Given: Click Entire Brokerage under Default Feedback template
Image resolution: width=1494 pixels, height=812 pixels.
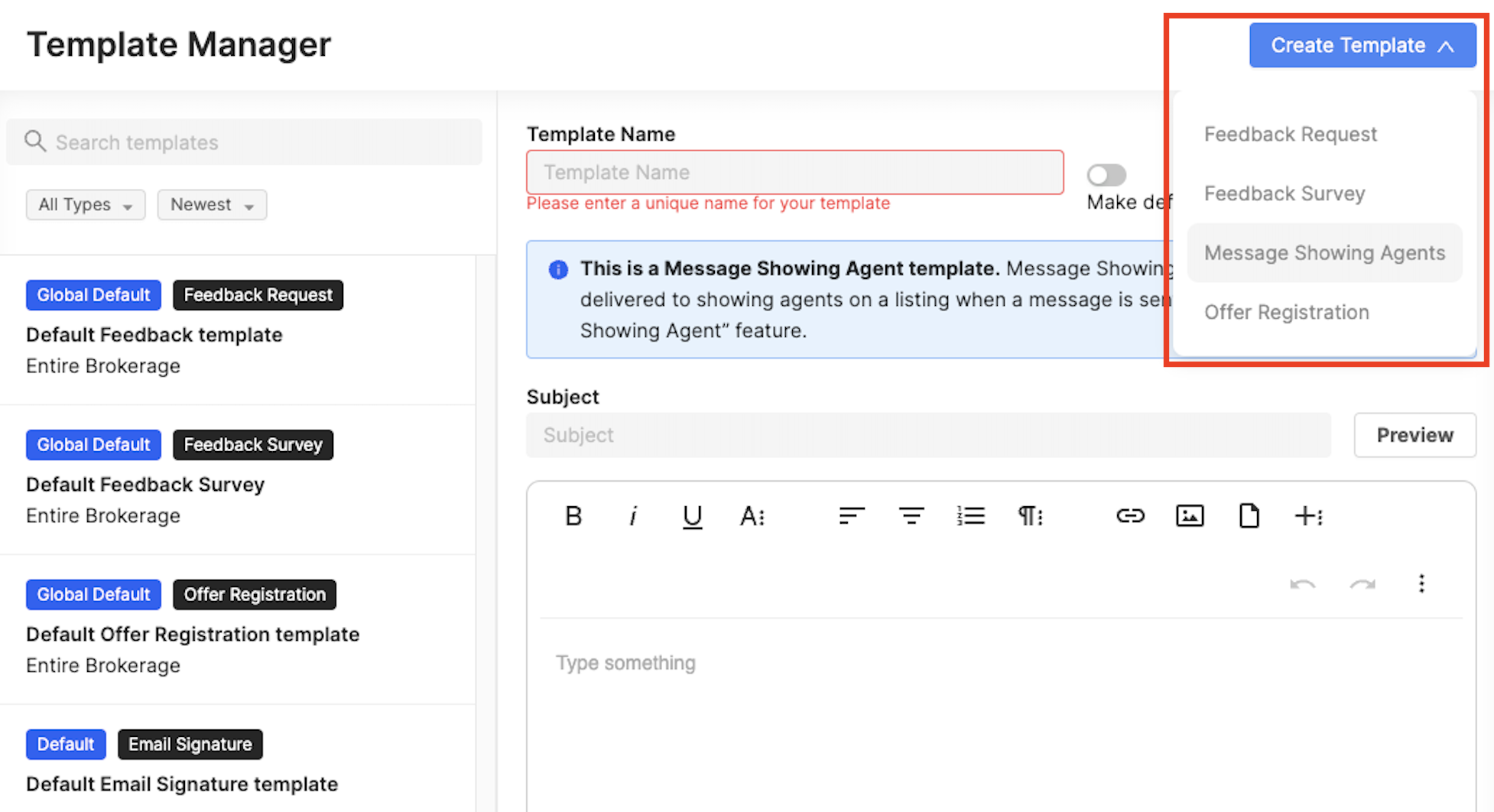Looking at the screenshot, I should (103, 366).
